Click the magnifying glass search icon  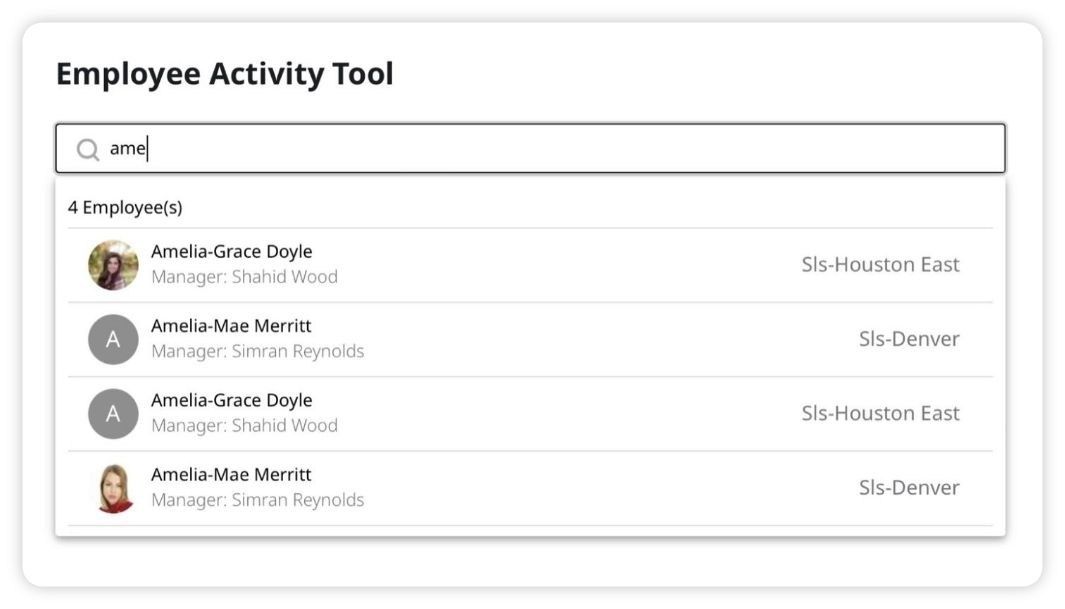88,149
